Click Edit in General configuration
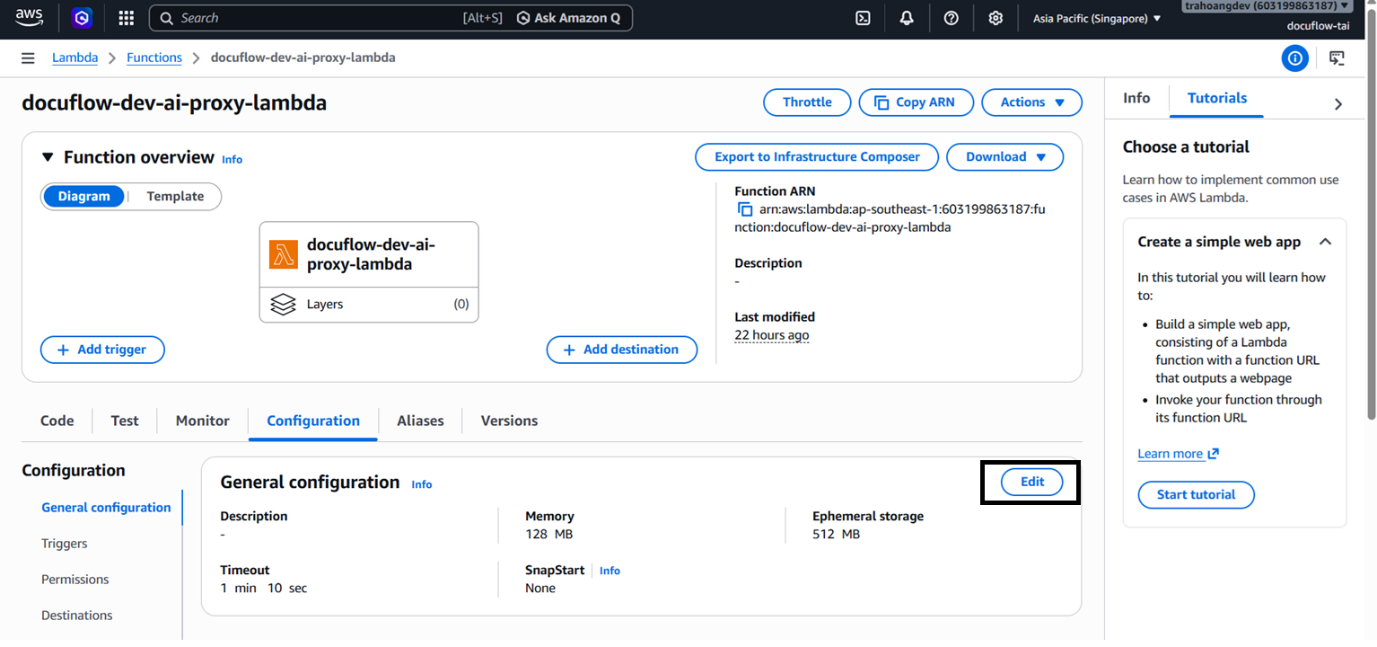 [1032, 482]
